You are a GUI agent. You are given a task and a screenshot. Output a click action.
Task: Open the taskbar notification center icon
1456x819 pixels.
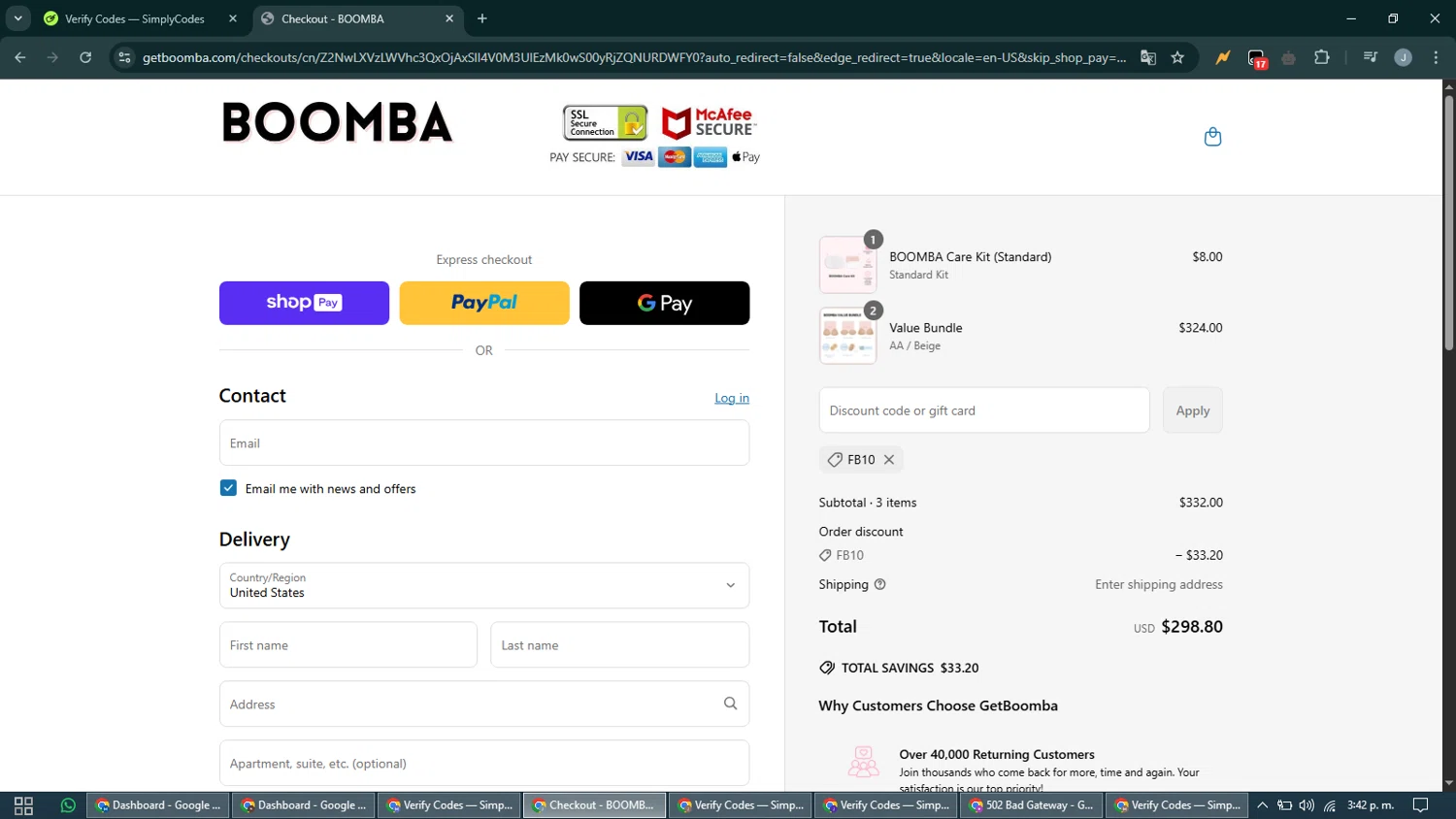[x=1420, y=805]
